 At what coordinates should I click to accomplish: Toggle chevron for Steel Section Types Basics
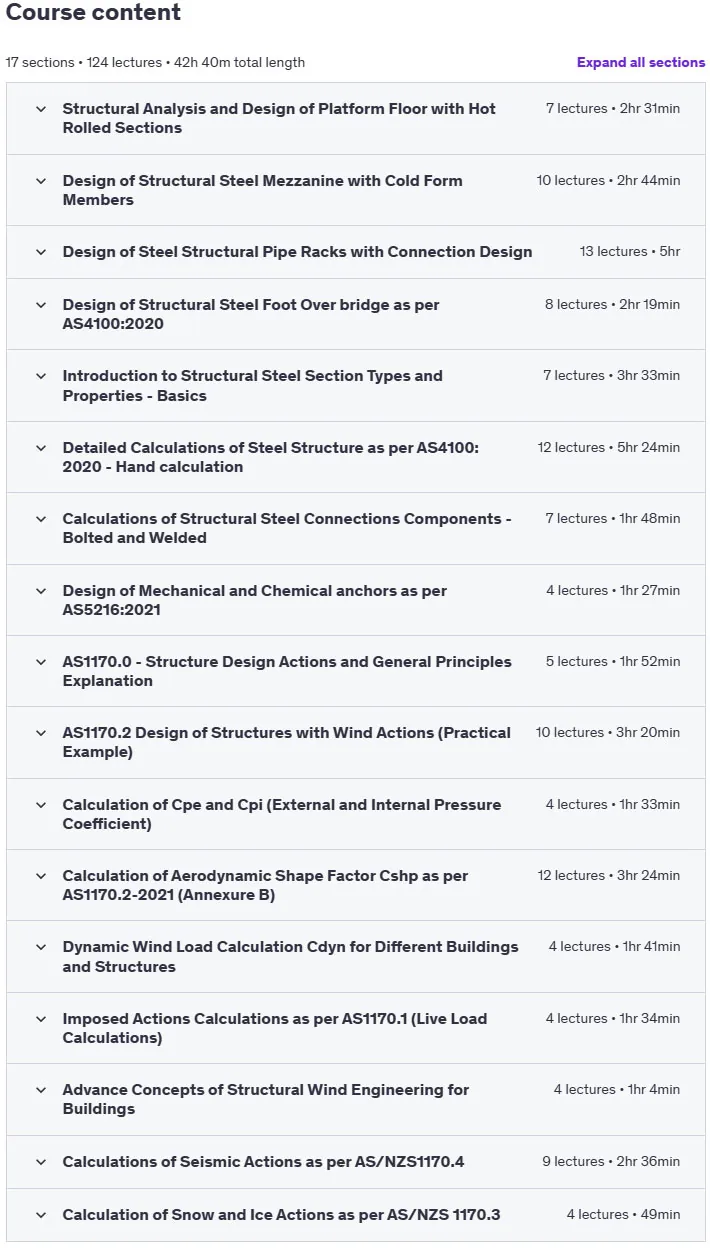(x=41, y=376)
